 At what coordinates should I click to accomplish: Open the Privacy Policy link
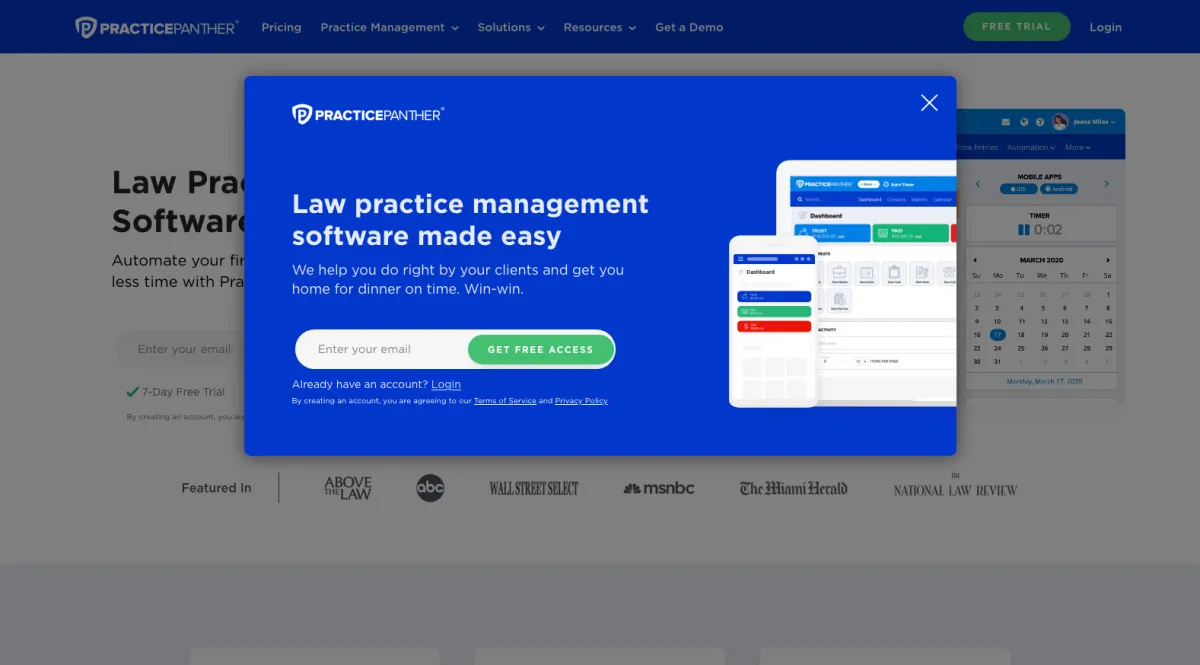[581, 401]
